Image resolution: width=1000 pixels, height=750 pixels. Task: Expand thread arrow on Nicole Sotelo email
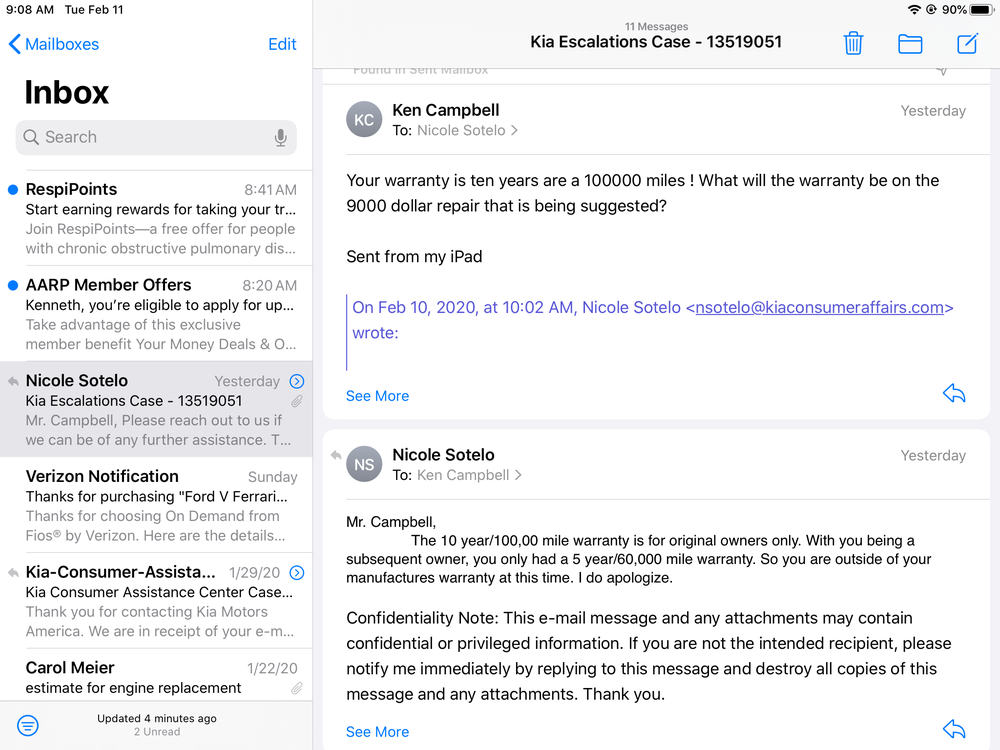click(296, 381)
